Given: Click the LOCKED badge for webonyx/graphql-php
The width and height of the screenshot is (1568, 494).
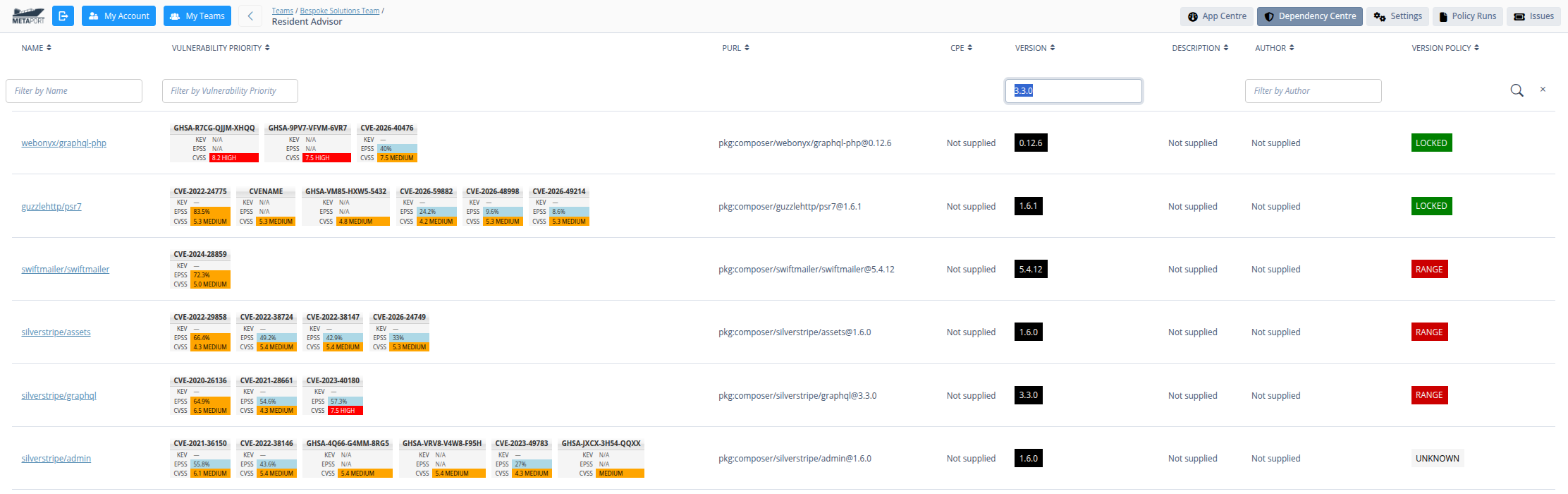Looking at the screenshot, I should click(1431, 143).
